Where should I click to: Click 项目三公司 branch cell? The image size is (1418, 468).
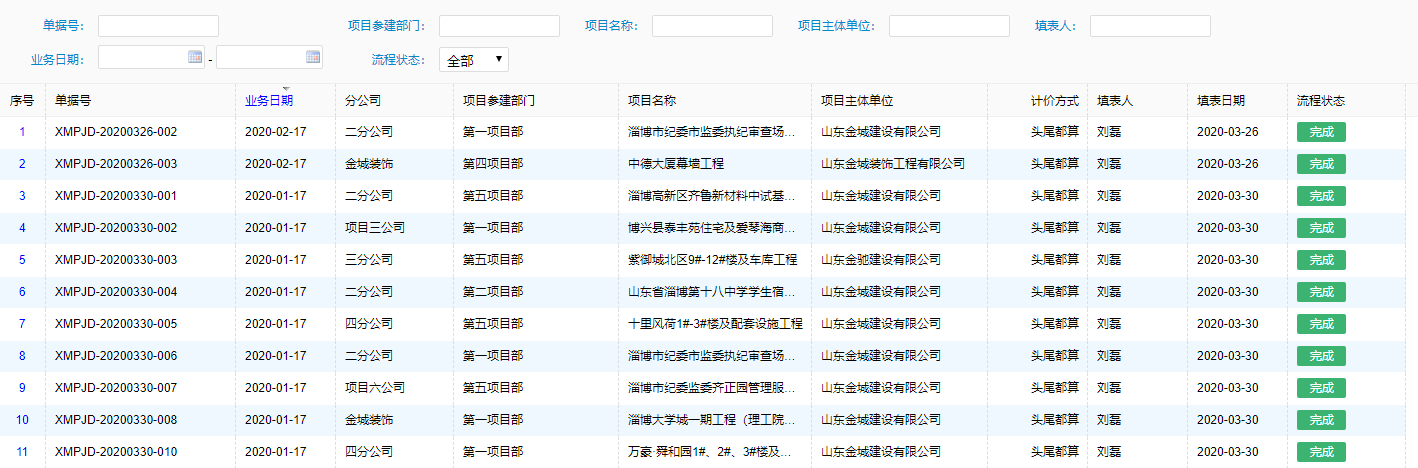coord(375,228)
